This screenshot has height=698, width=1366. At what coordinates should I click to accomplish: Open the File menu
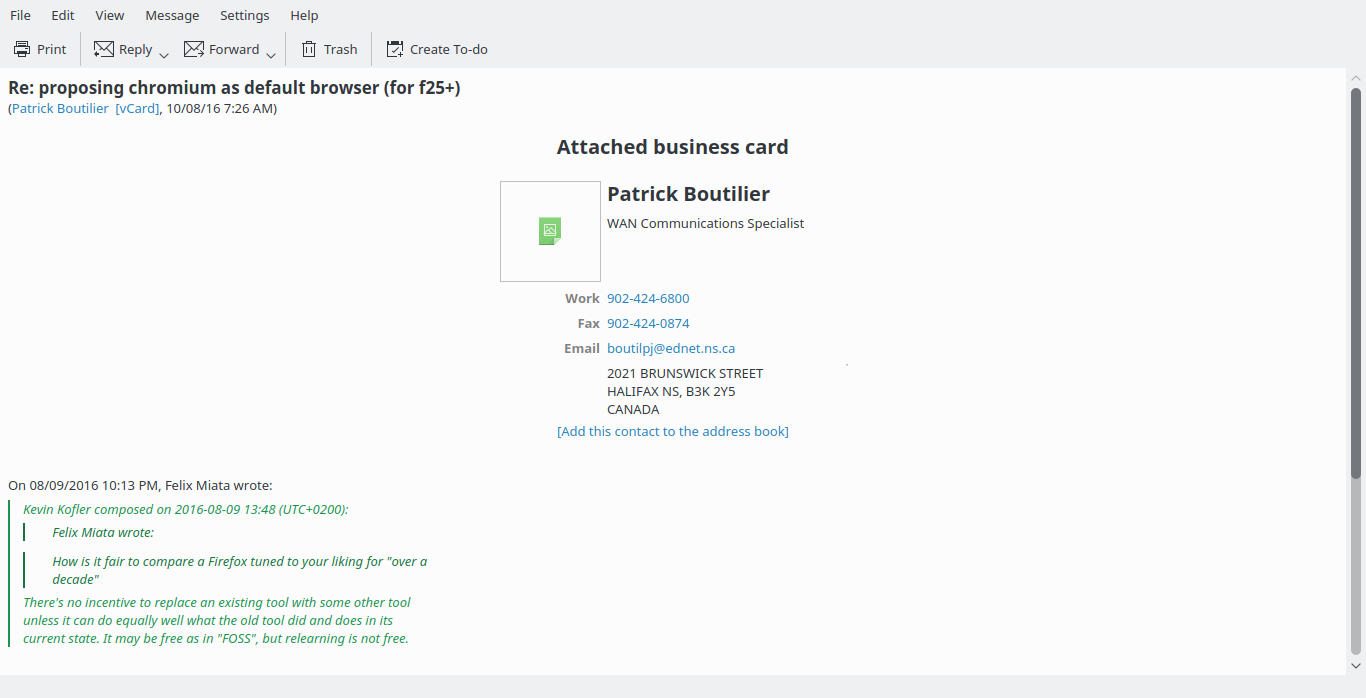(20, 15)
